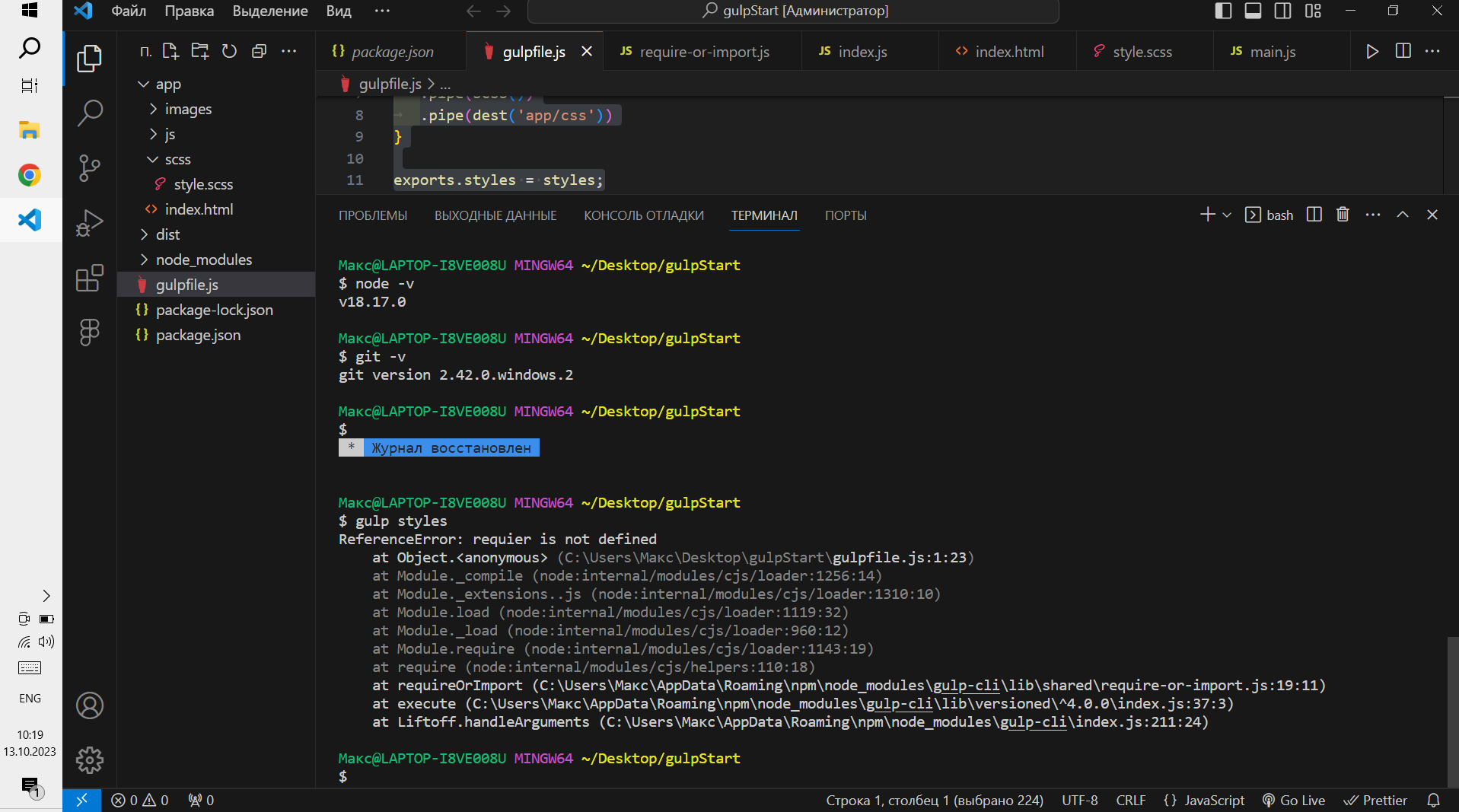The width and height of the screenshot is (1459, 812).
Task: Maximize the terminal panel size
Action: pyautogui.click(x=1403, y=215)
